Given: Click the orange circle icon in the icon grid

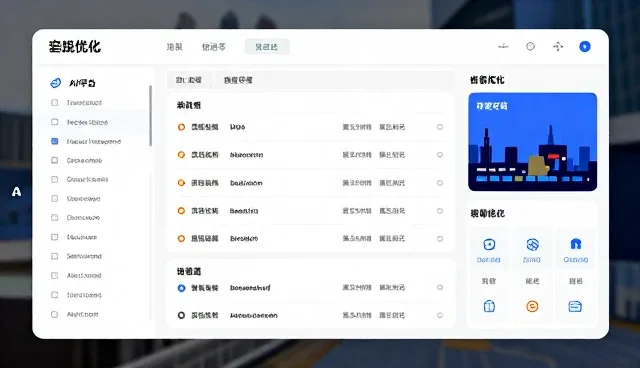Looking at the screenshot, I should (532, 306).
